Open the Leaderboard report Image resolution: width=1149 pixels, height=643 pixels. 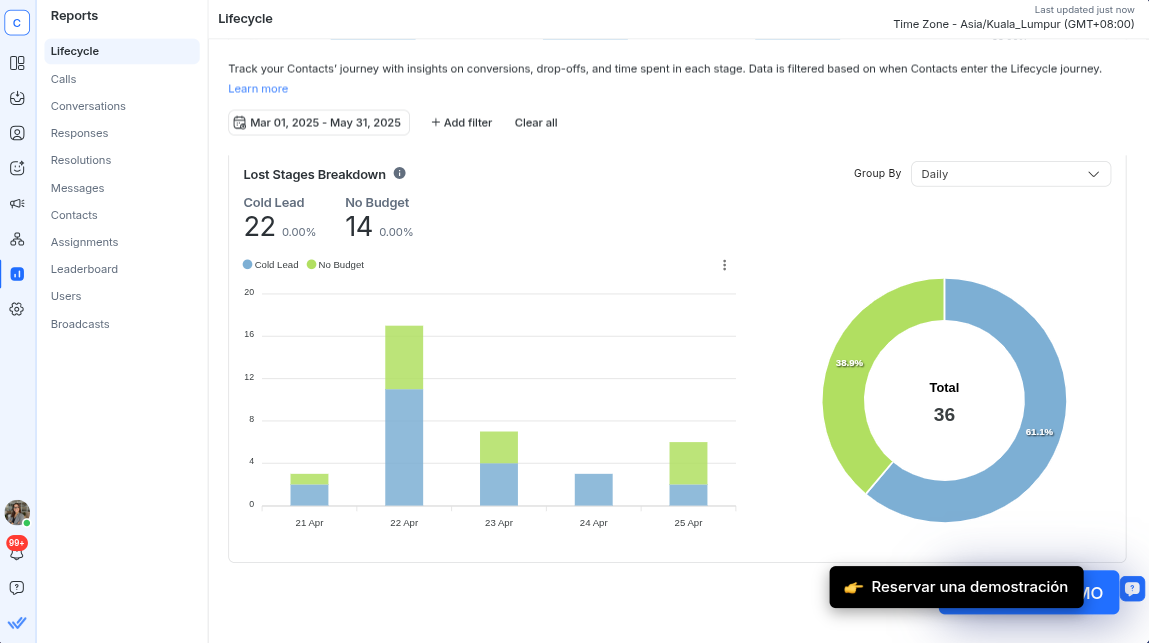pos(84,270)
